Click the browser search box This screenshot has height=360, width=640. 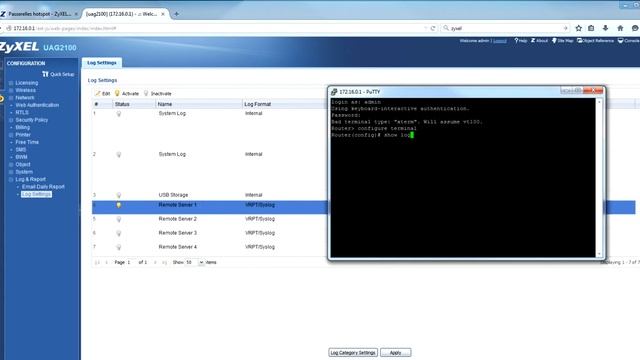tap(506, 28)
